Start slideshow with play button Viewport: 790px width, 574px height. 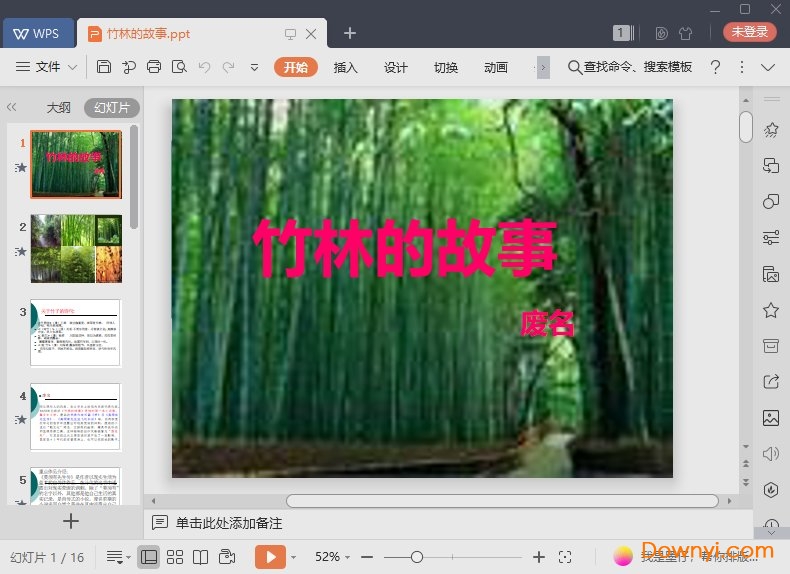270,557
